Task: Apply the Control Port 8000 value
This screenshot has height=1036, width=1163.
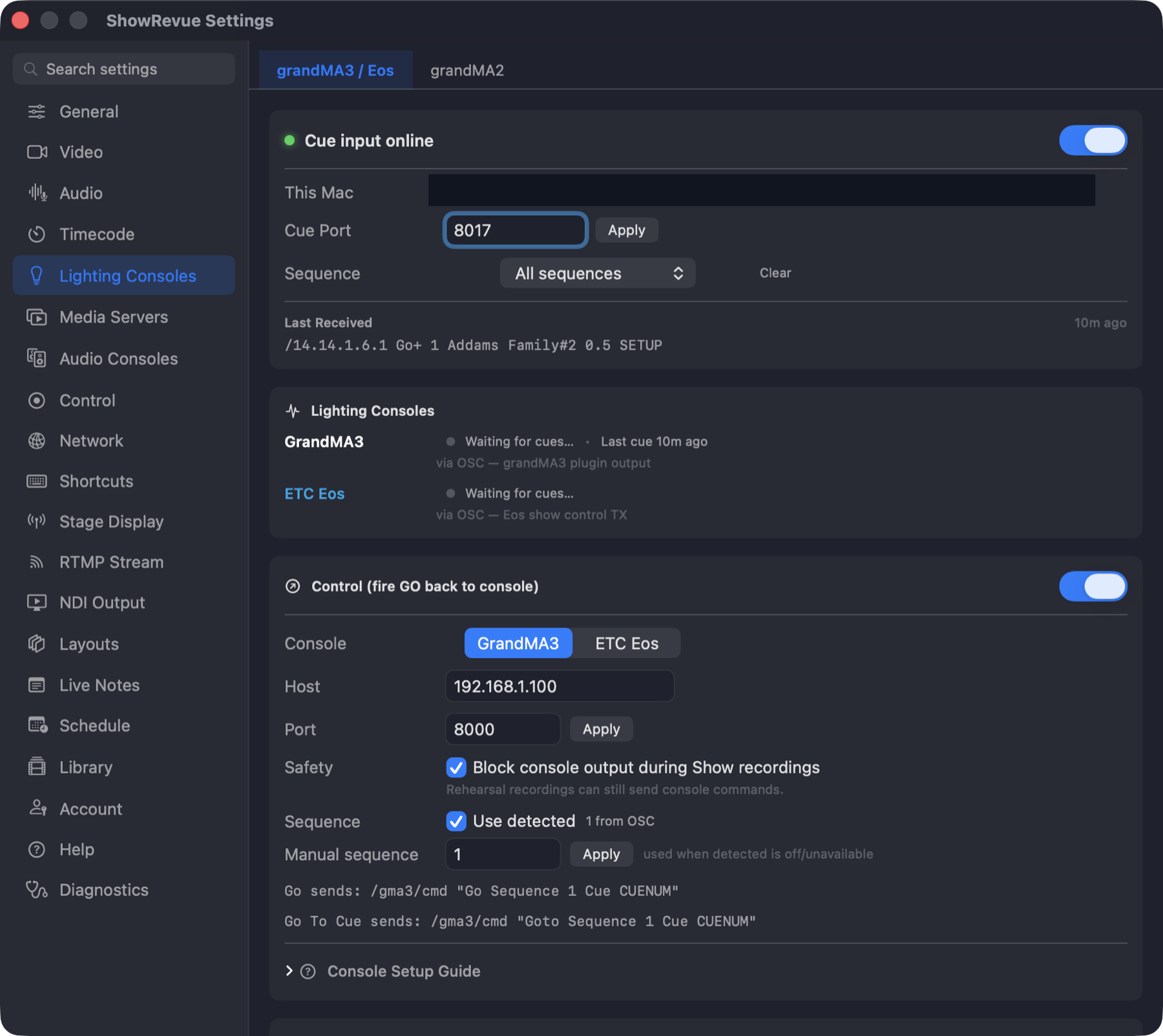Action: (602, 729)
